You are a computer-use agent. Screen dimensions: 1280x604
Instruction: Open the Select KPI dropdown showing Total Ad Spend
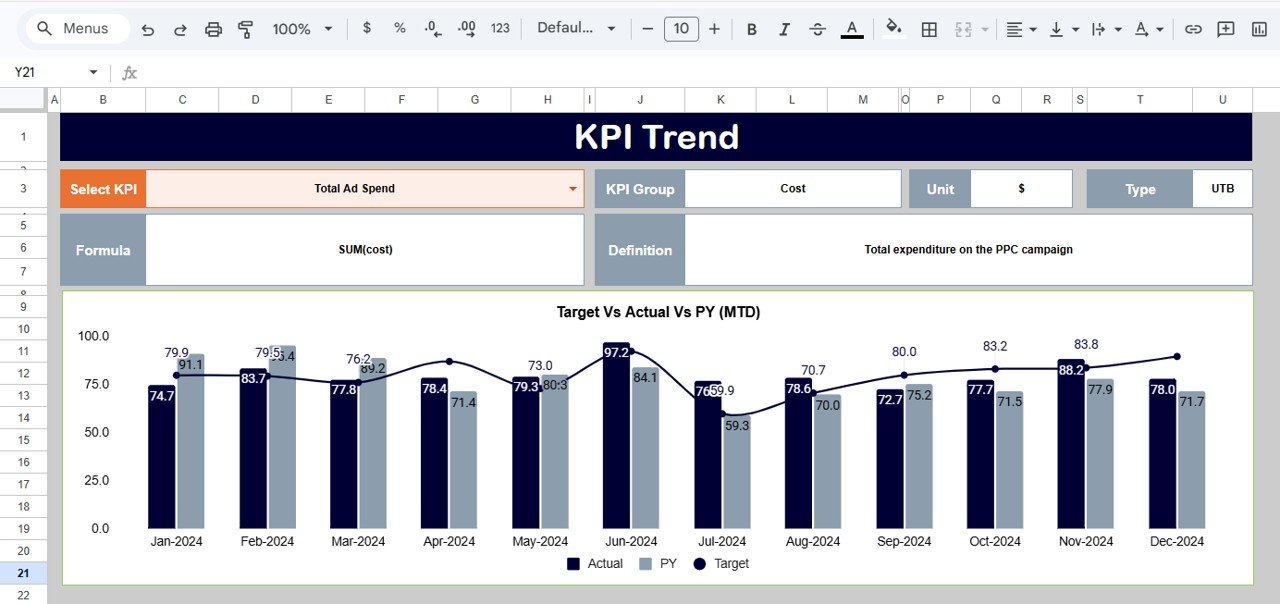click(571, 188)
